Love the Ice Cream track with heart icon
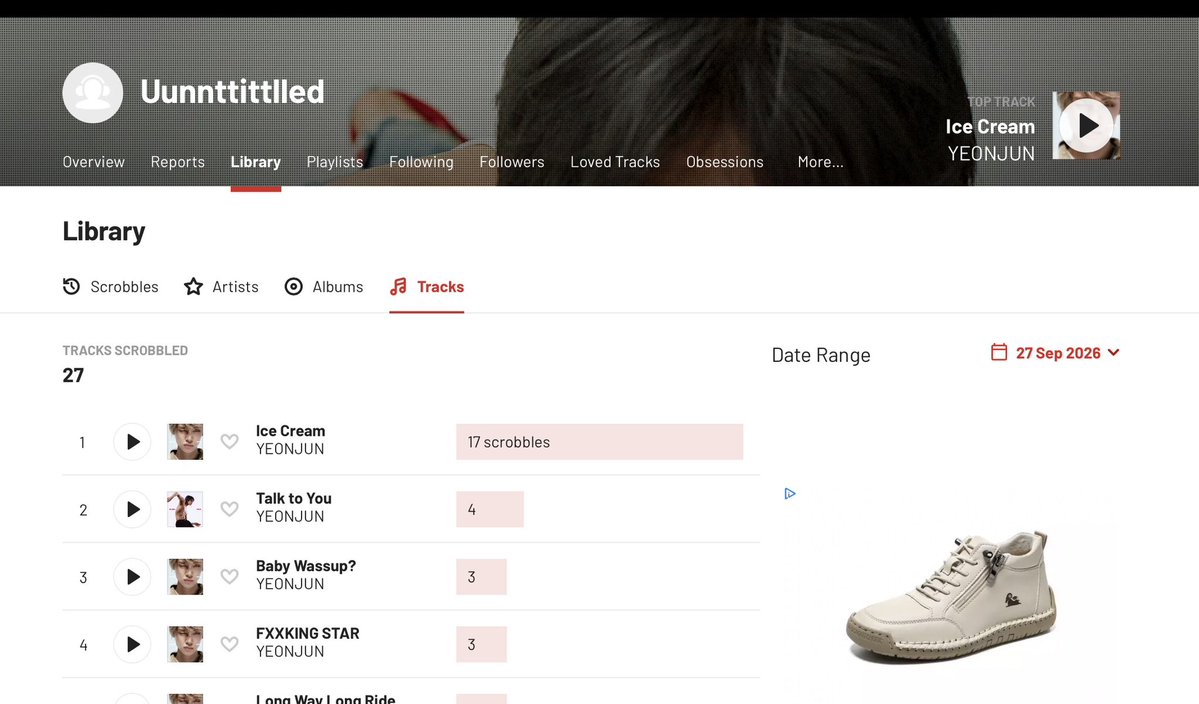The image size is (1199, 704). tap(229, 442)
